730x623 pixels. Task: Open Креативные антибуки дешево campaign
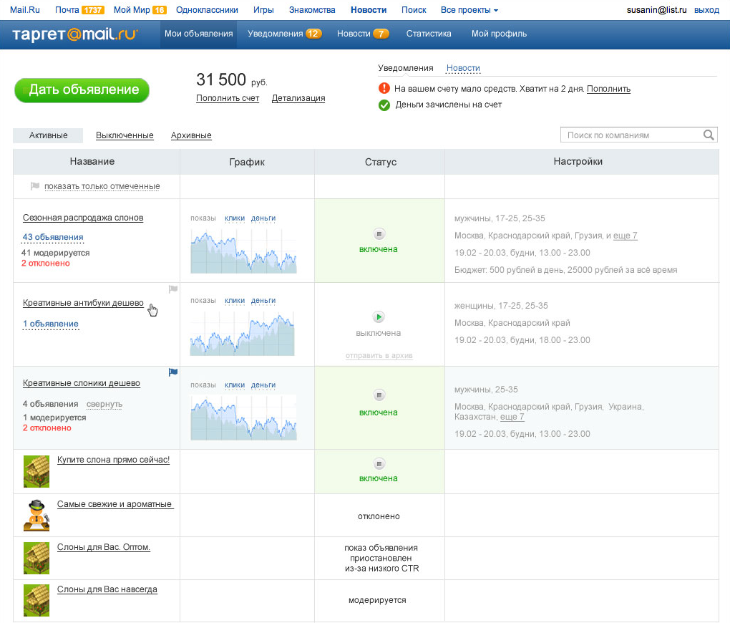pos(83,303)
